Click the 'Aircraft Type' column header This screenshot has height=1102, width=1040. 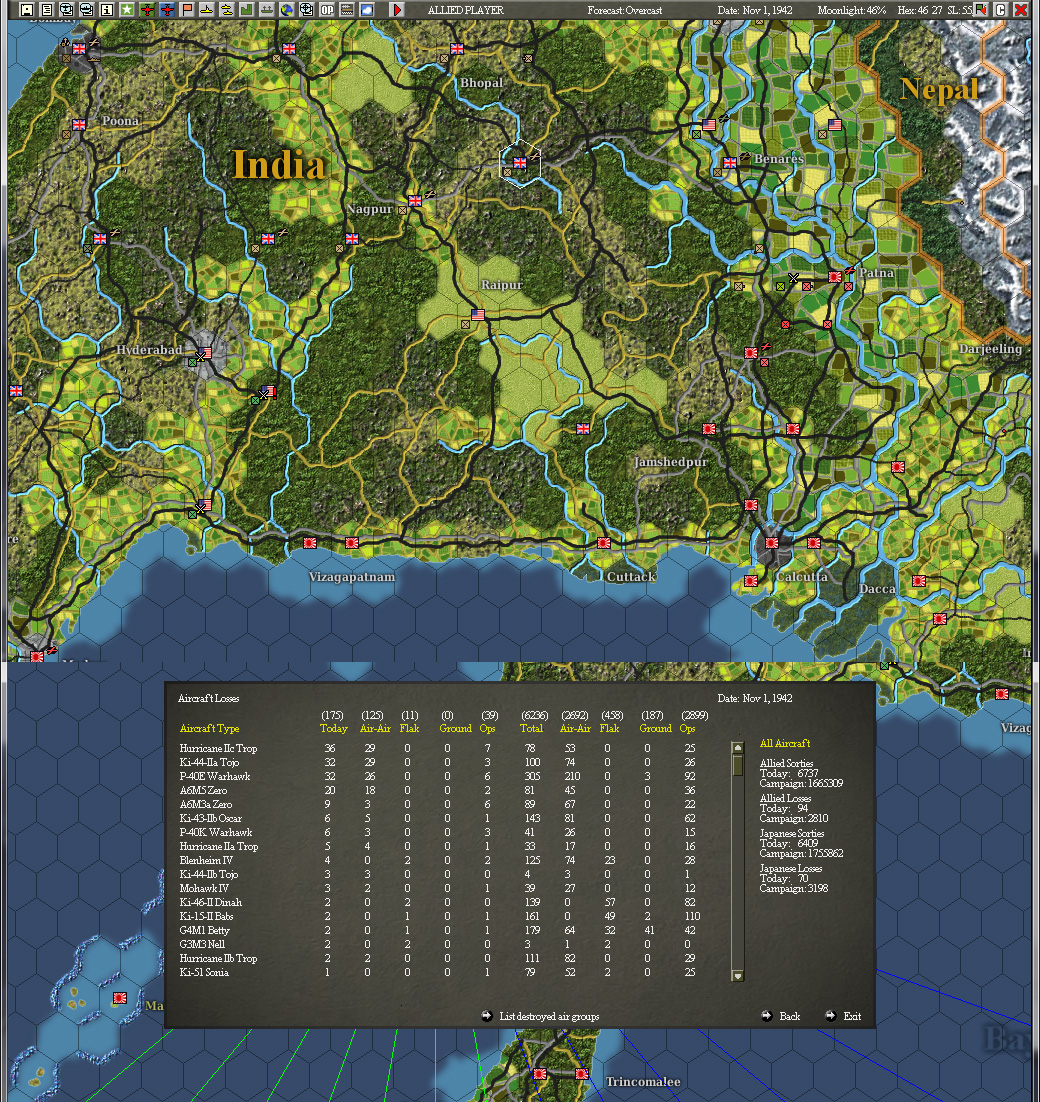(209, 729)
